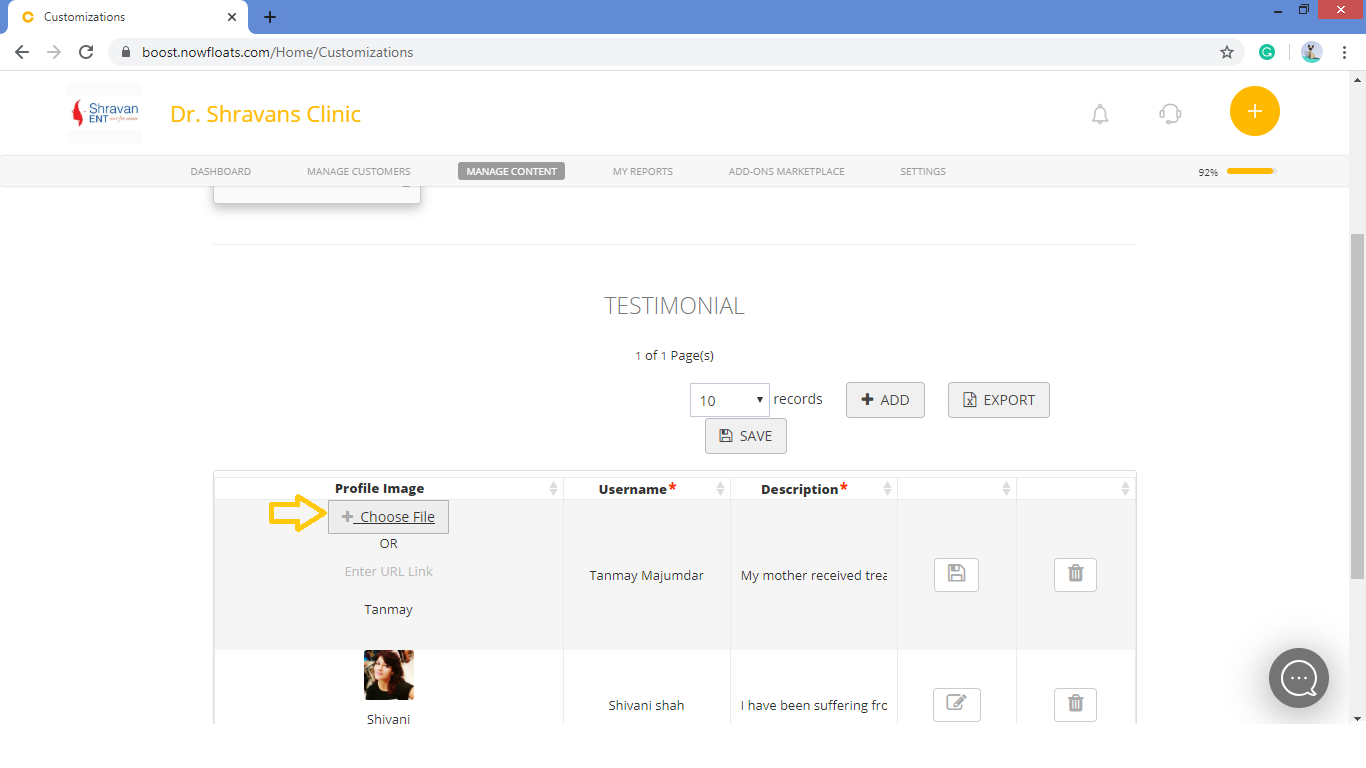Click Tanmay Majumdar username cell

point(647,575)
